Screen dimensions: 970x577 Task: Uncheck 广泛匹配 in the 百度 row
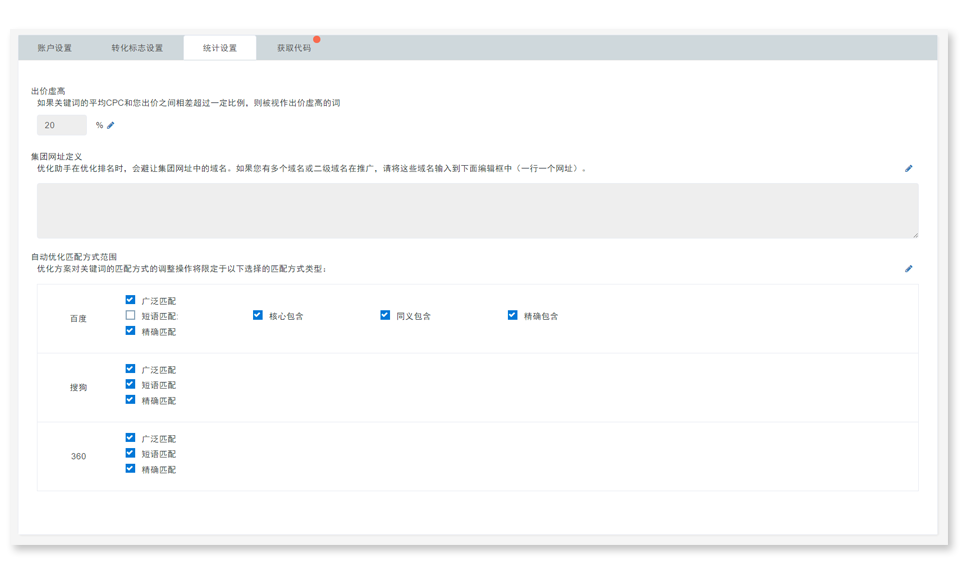point(131,299)
